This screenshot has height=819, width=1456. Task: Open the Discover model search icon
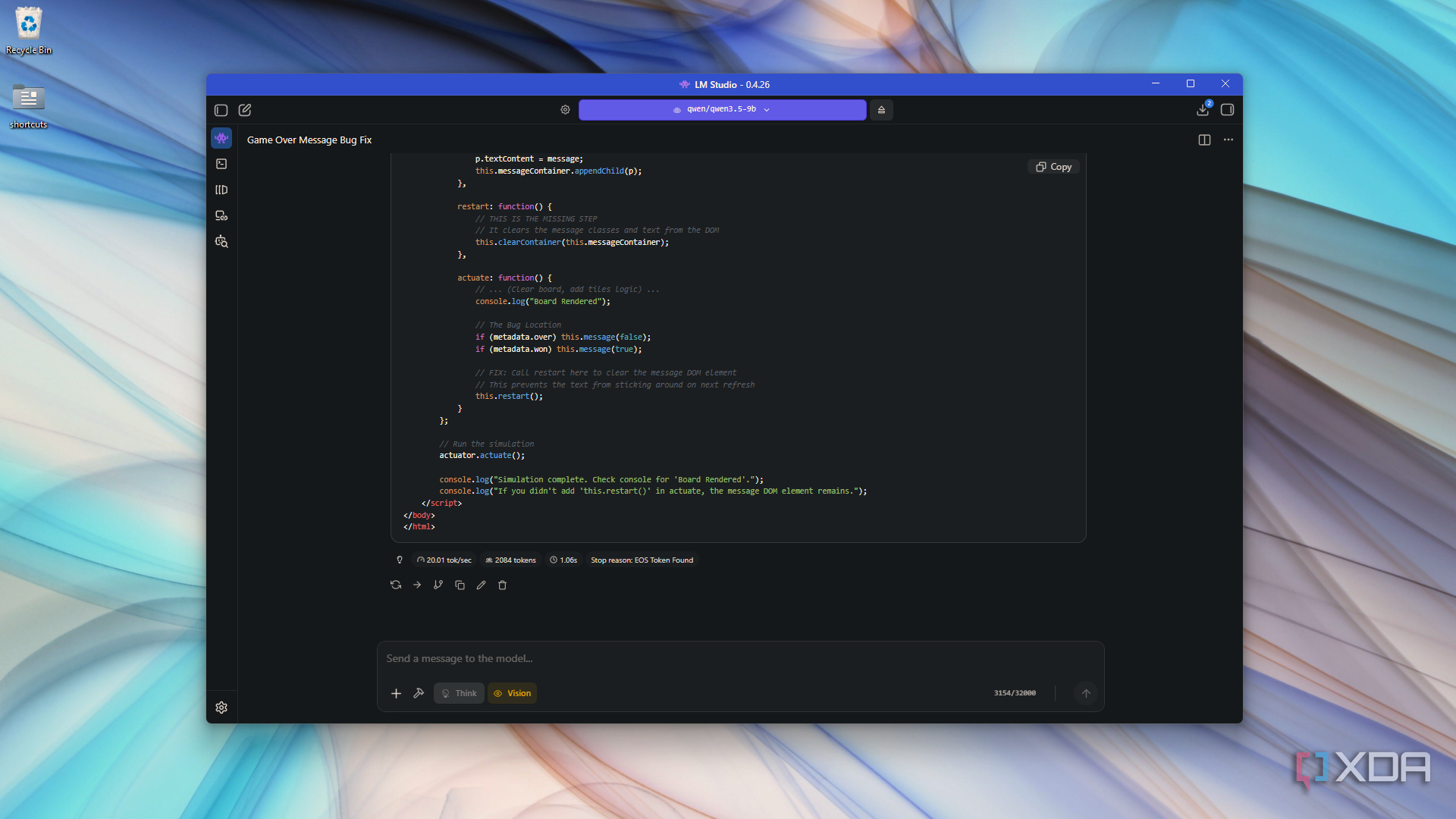[221, 241]
